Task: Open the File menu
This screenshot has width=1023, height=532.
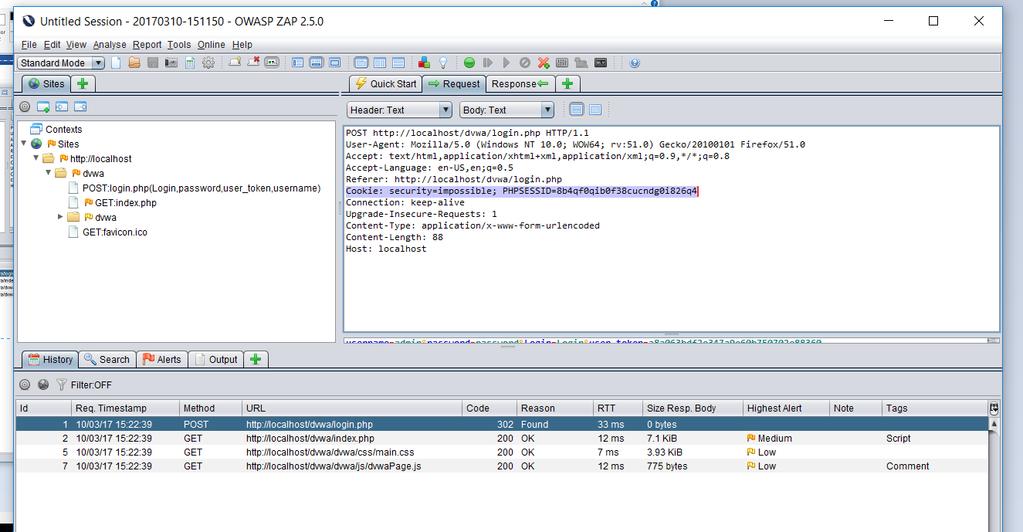Action: click(x=29, y=44)
